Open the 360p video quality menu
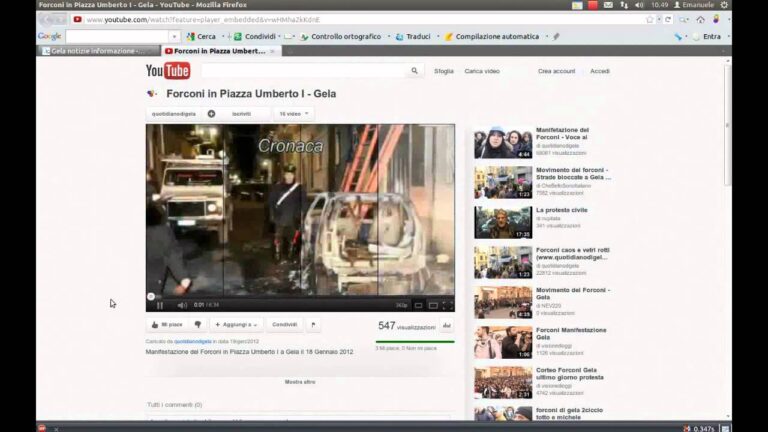 tap(402, 305)
